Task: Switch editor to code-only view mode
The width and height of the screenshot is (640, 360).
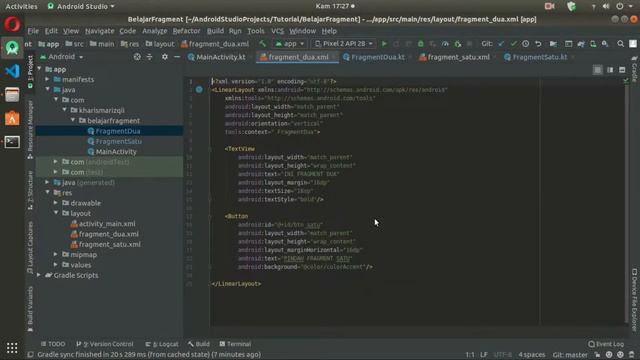Action: tap(598, 70)
